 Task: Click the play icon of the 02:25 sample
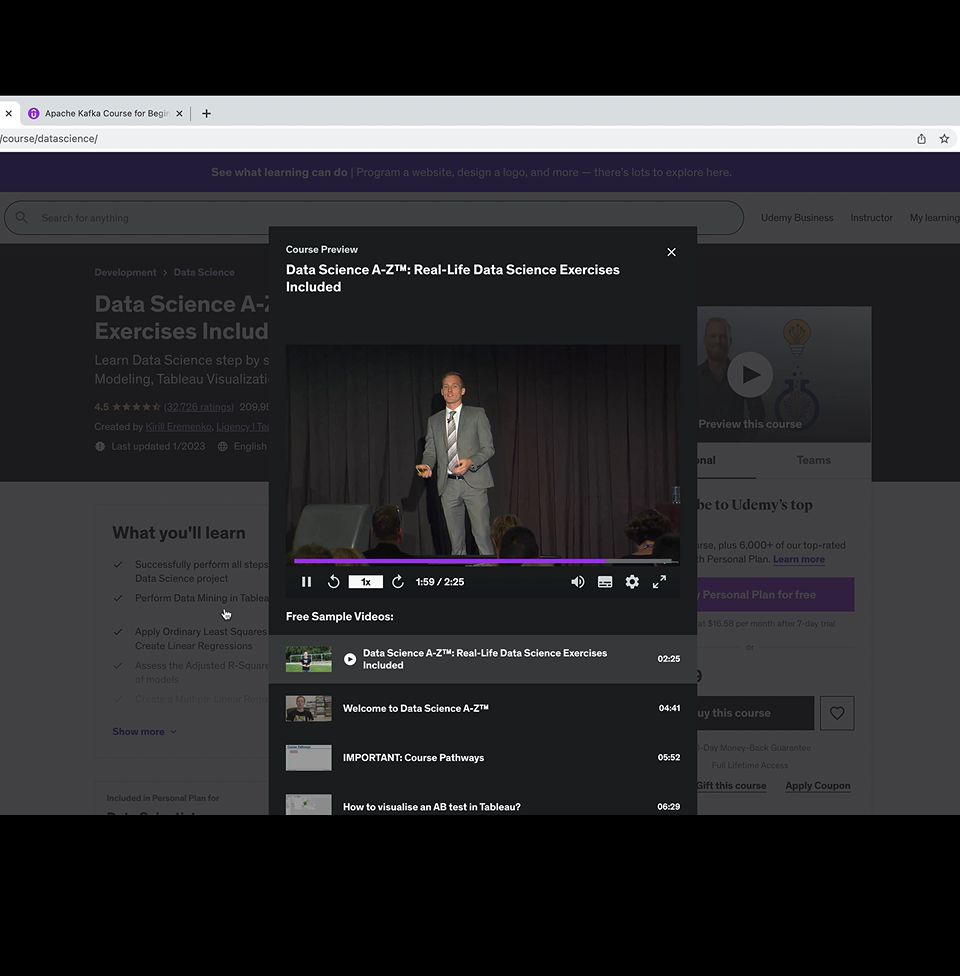pos(350,659)
